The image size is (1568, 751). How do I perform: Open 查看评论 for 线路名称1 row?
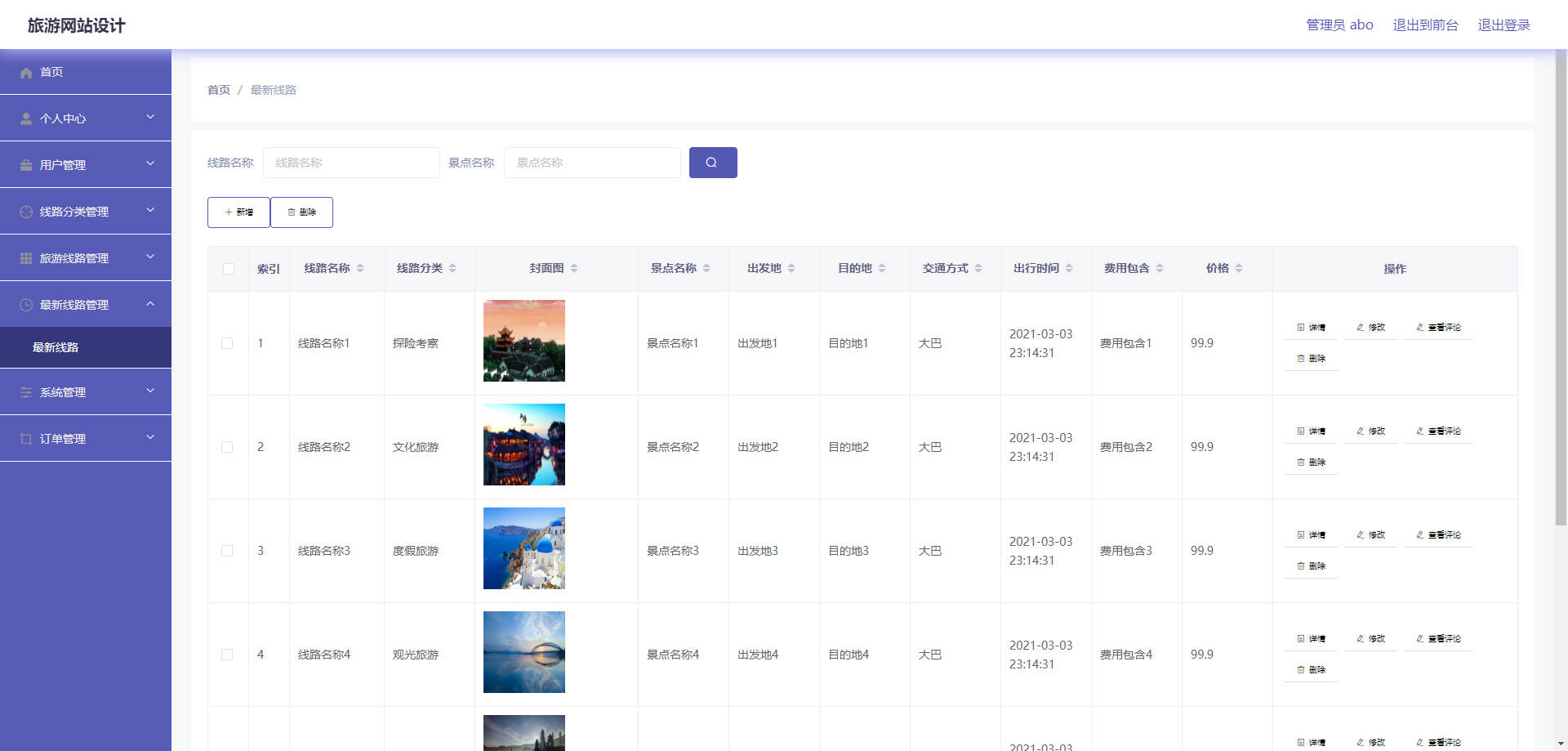[1438, 328]
